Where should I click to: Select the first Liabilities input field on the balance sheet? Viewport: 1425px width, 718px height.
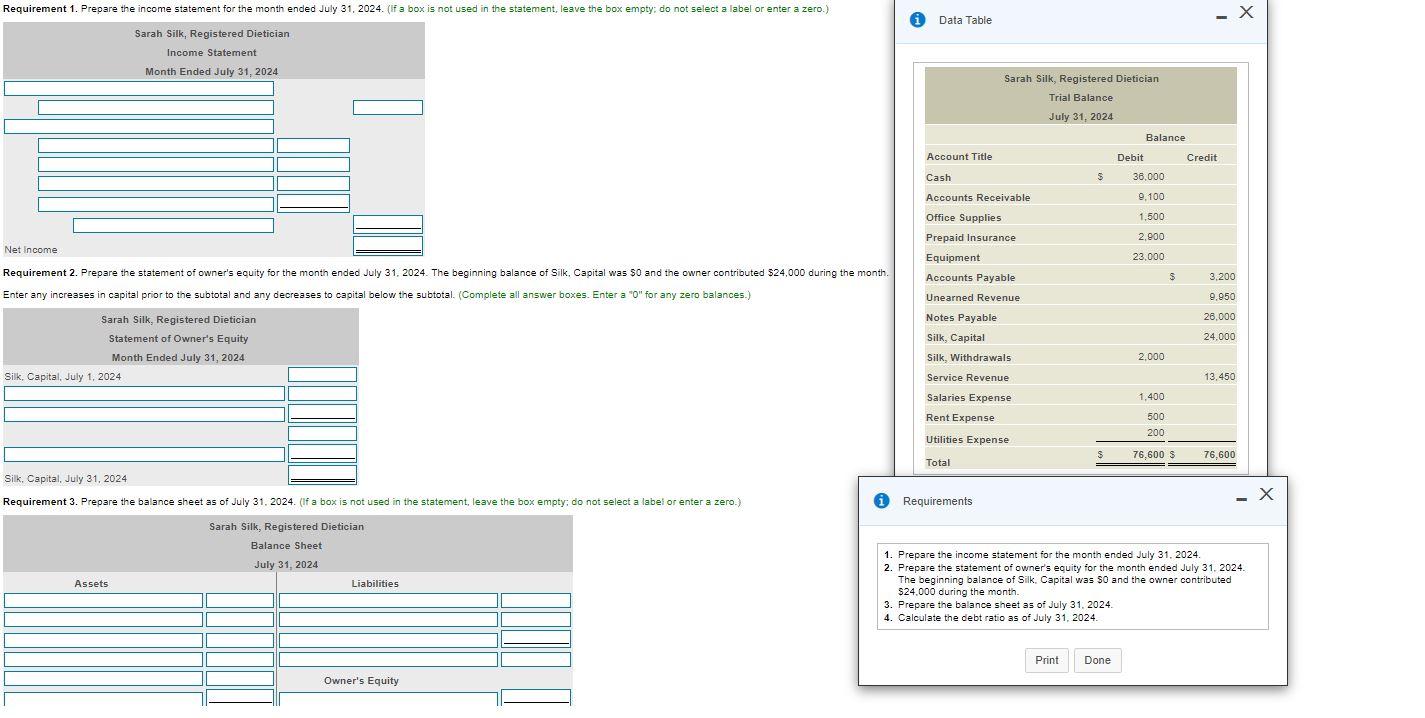tap(388, 600)
